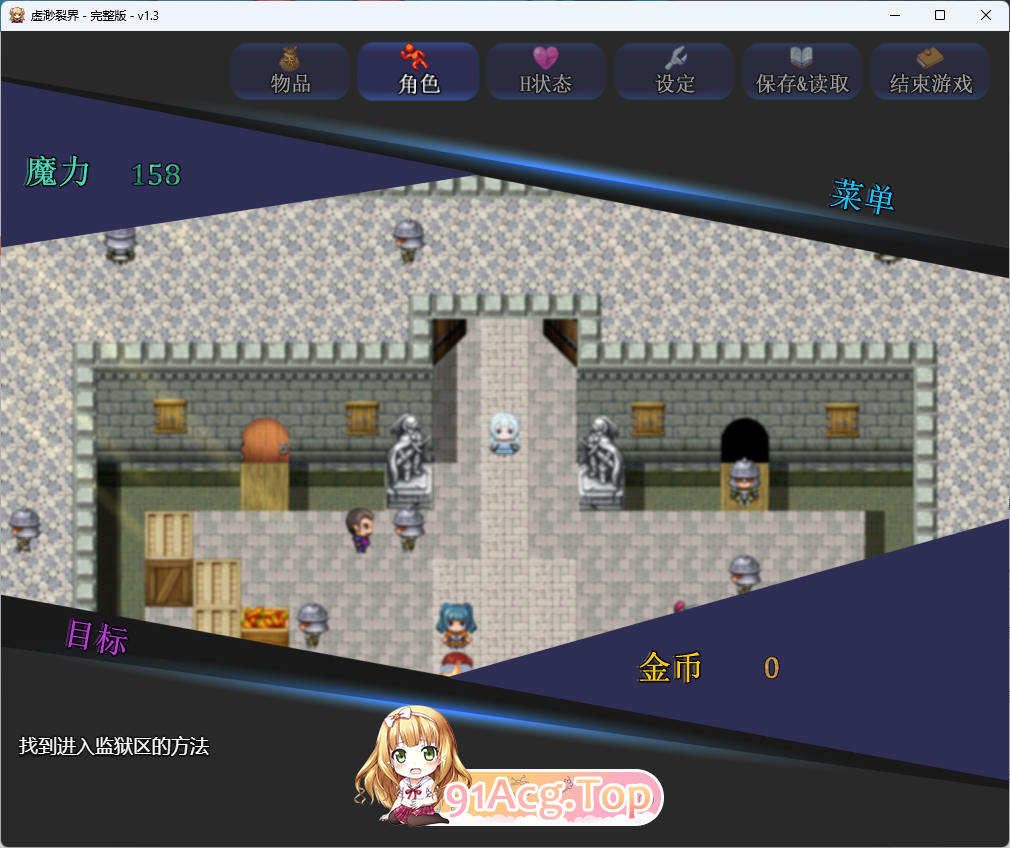
Task: Click the left knight statue
Action: (x=408, y=459)
